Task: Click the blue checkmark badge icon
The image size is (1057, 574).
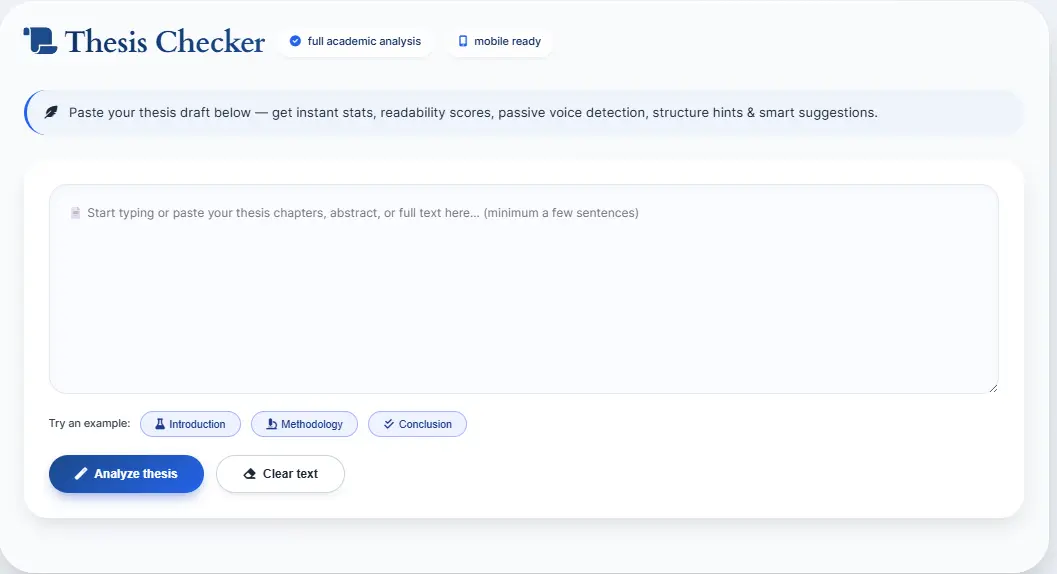Action: coord(295,41)
